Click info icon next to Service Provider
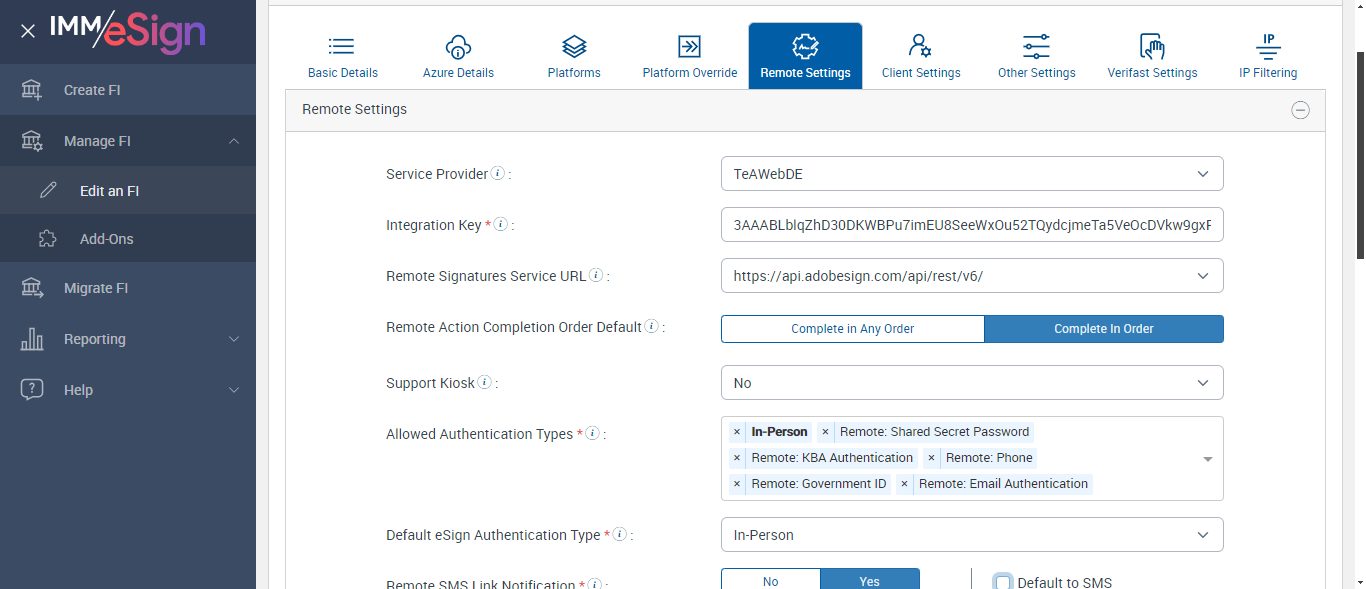The width and height of the screenshot is (1366, 589). point(498,173)
